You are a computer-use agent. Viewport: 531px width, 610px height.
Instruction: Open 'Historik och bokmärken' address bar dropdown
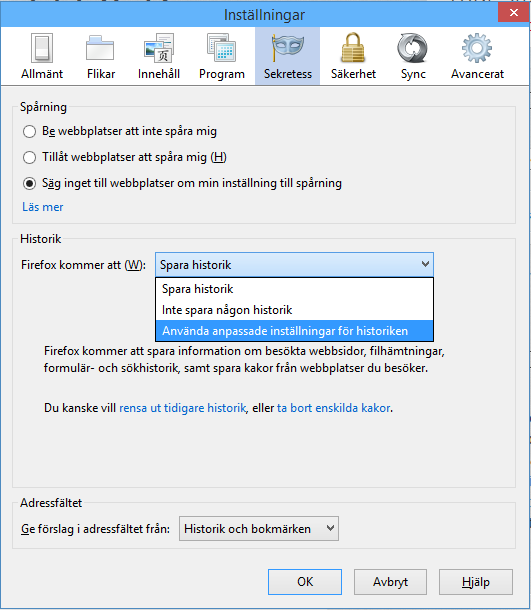click(259, 529)
